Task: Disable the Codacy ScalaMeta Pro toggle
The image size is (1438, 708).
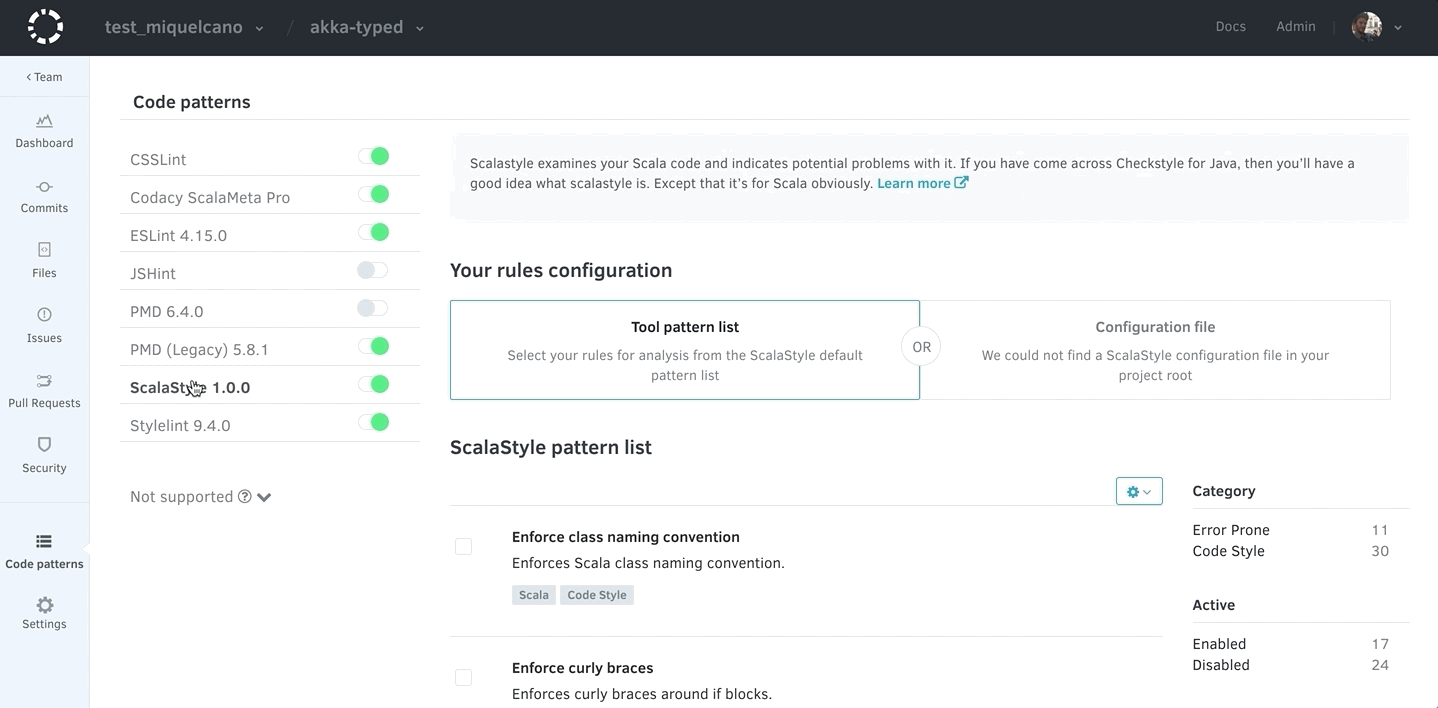Action: pos(373,194)
